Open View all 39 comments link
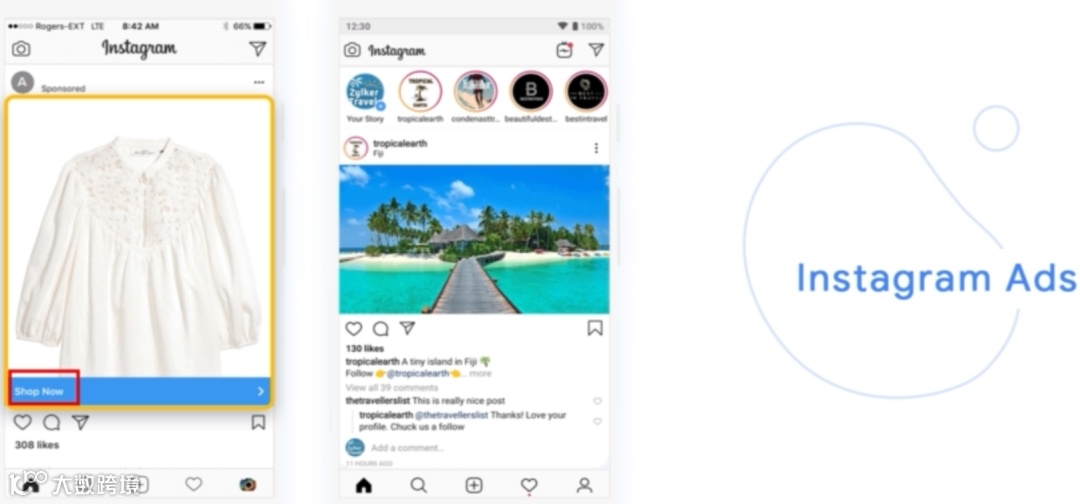 pyautogui.click(x=392, y=388)
